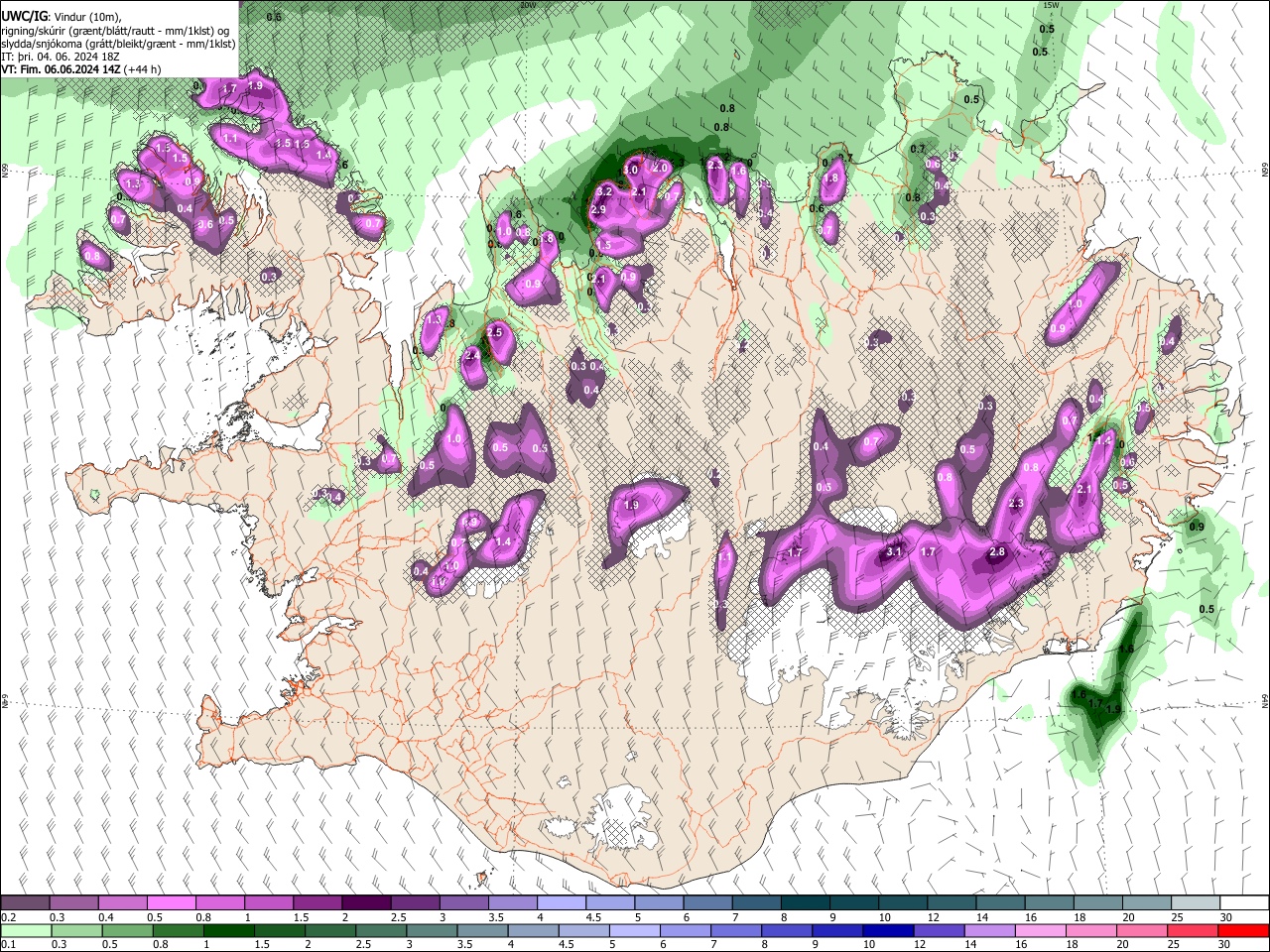Click the rain-scale swatch between 7 and 8
The height and width of the screenshot is (952, 1270).
(734, 930)
